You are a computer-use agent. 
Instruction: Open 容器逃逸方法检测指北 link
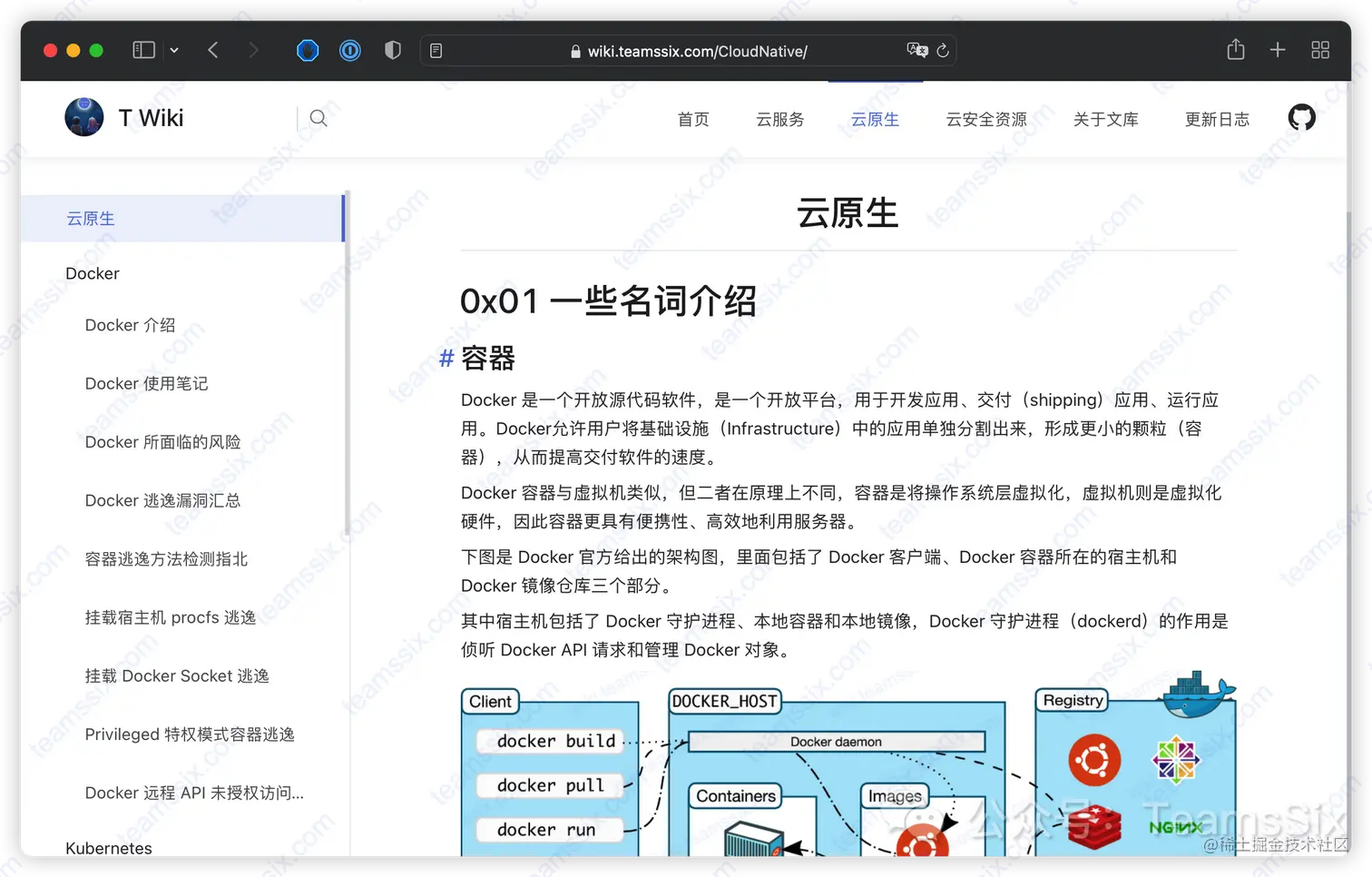coord(166,559)
